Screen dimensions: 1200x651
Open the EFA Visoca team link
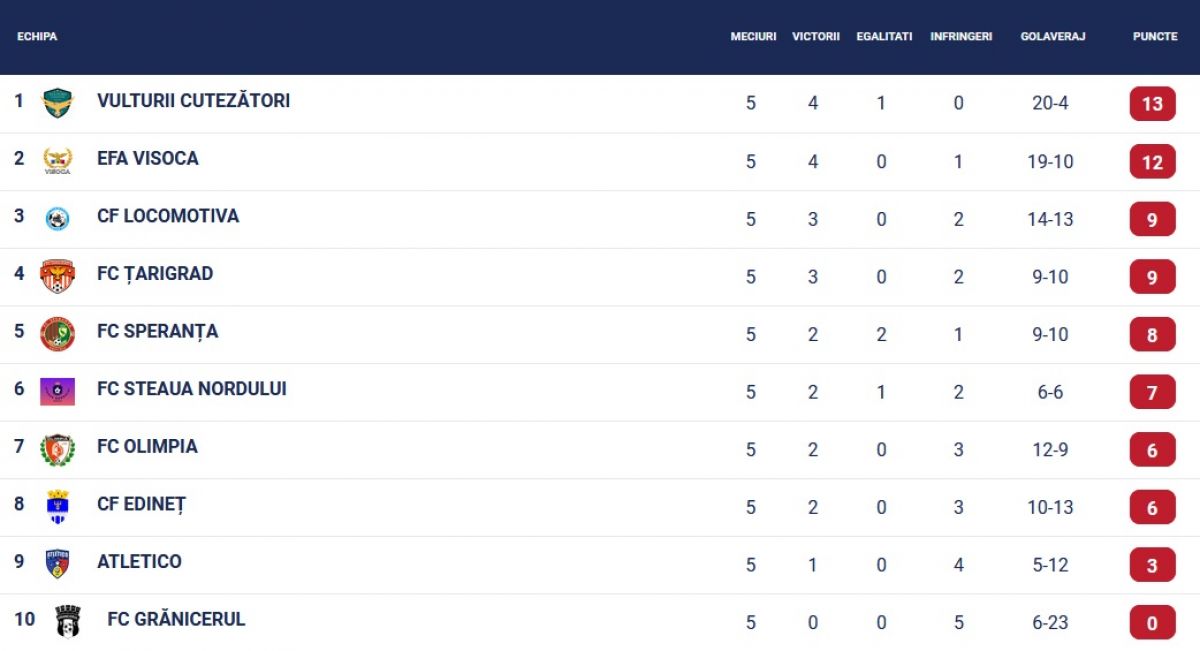coord(147,158)
